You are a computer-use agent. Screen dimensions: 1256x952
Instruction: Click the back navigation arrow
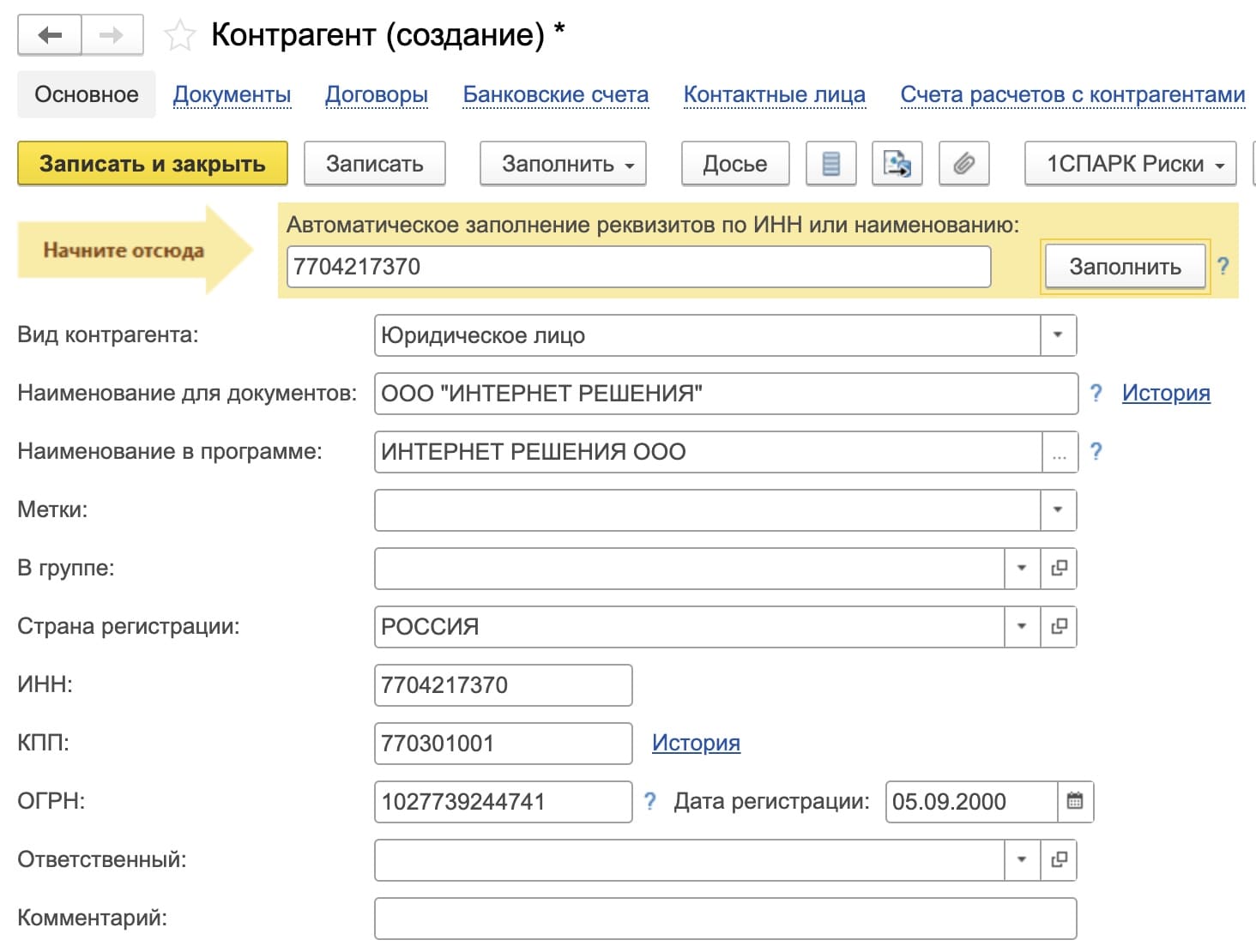tap(50, 35)
